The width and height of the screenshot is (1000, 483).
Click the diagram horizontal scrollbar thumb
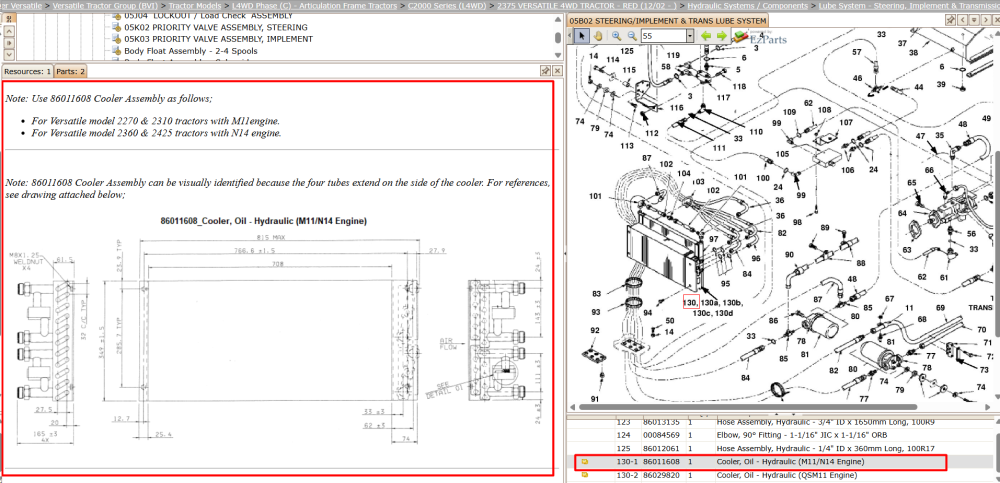pos(747,406)
